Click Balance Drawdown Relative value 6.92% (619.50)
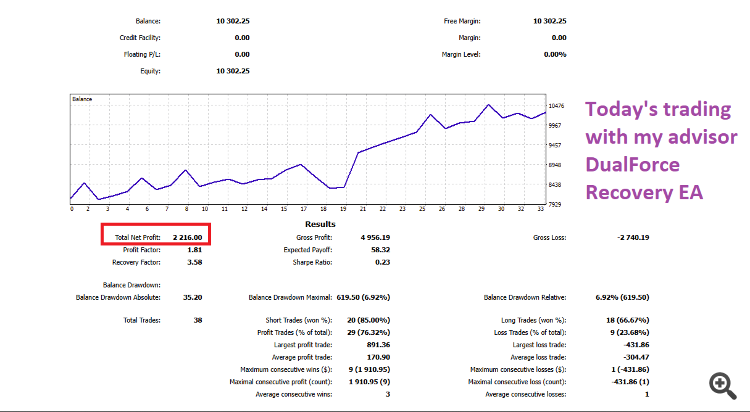The image size is (750, 412). point(622,298)
